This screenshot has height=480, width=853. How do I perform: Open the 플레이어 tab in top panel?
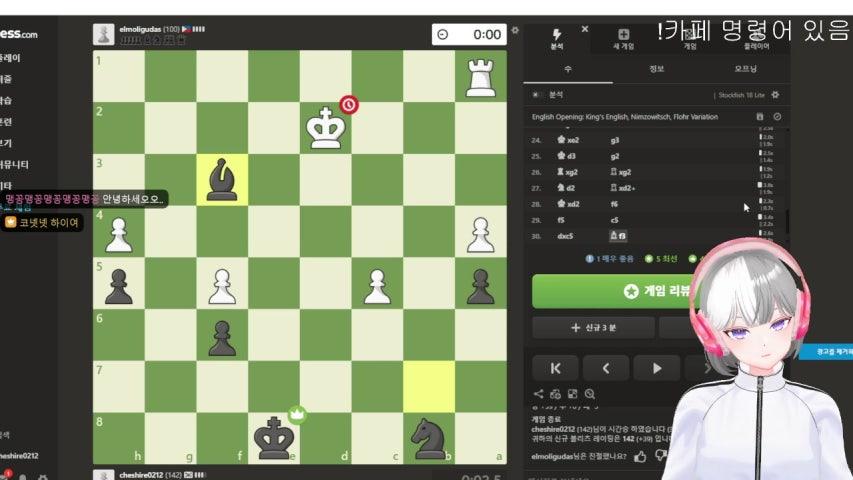click(756, 39)
